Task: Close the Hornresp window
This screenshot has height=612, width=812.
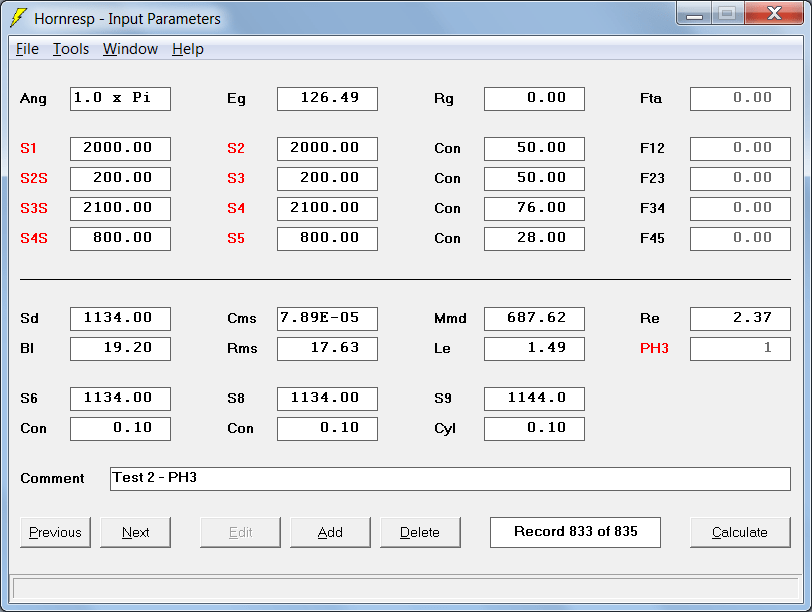Action: coord(774,13)
